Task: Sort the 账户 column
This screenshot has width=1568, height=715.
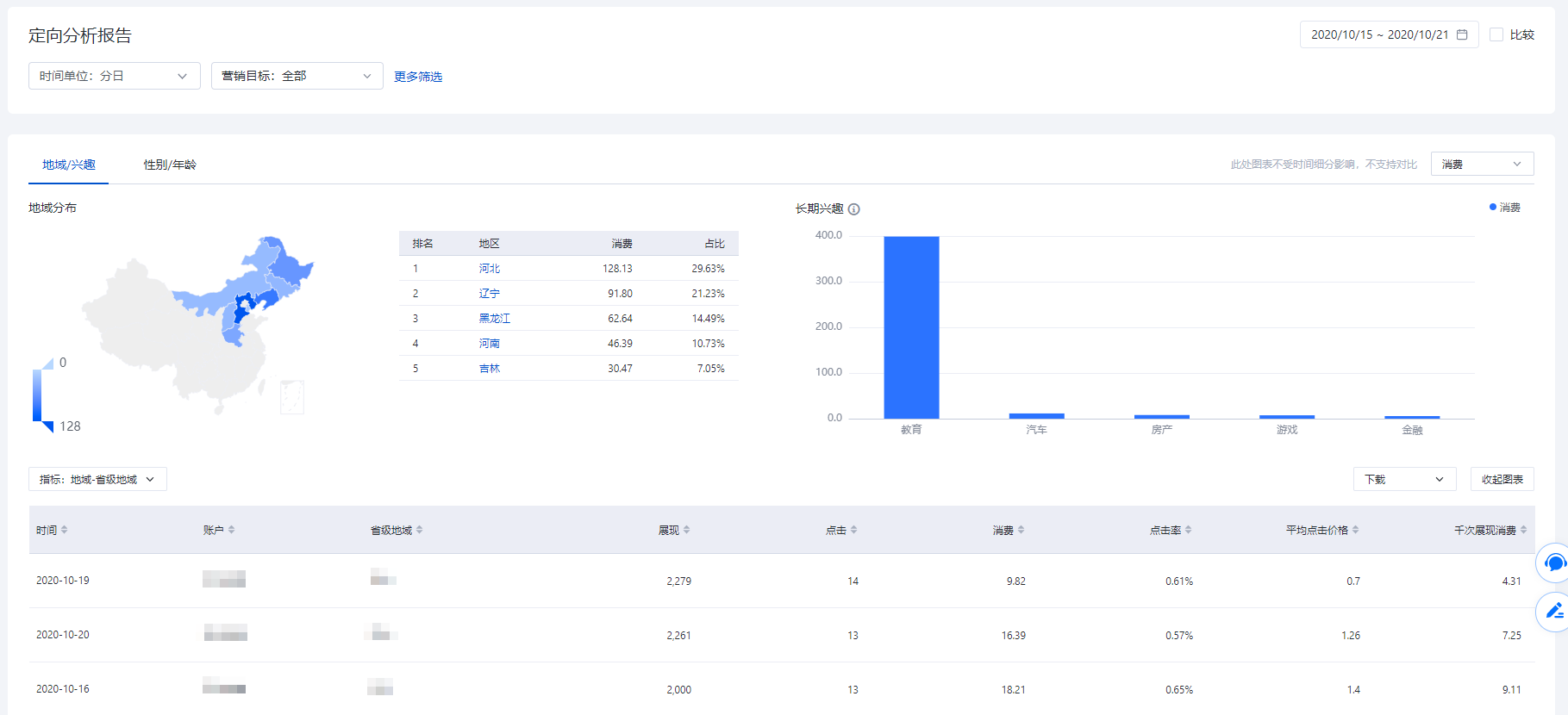Action: pos(231,530)
